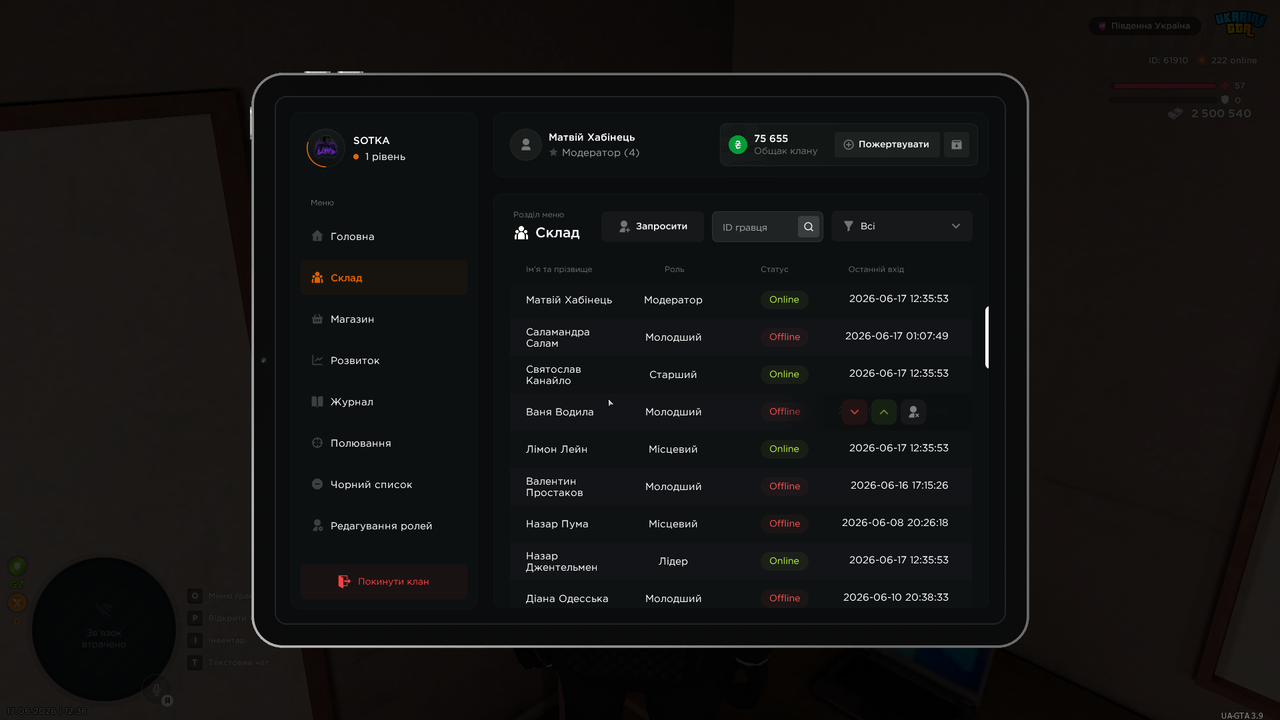Click the green clan treasury currency icon
Image resolution: width=1280 pixels, height=720 pixels.
[738, 144]
